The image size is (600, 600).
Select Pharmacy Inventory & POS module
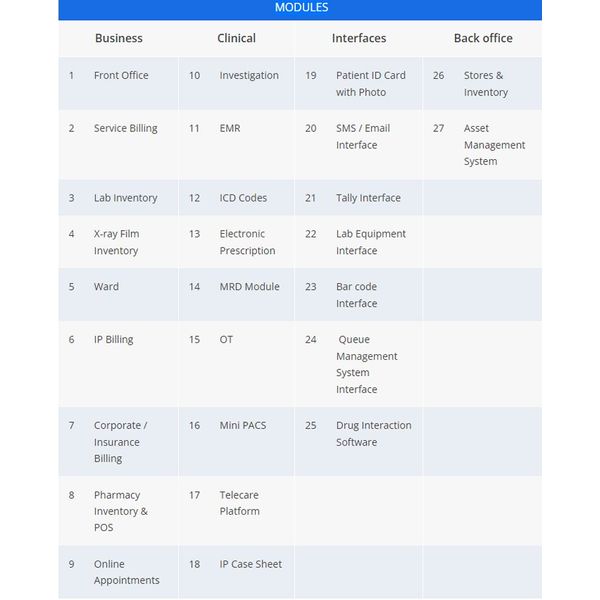pos(121,511)
